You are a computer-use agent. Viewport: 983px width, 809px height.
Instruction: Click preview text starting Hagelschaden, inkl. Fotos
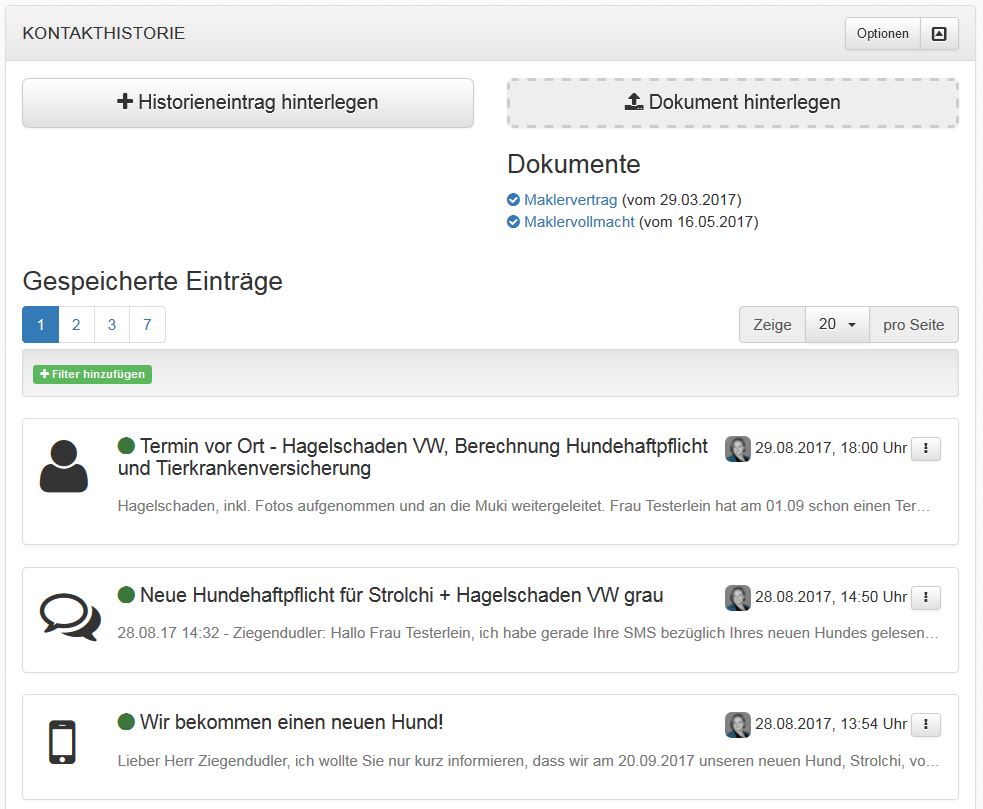click(523, 506)
